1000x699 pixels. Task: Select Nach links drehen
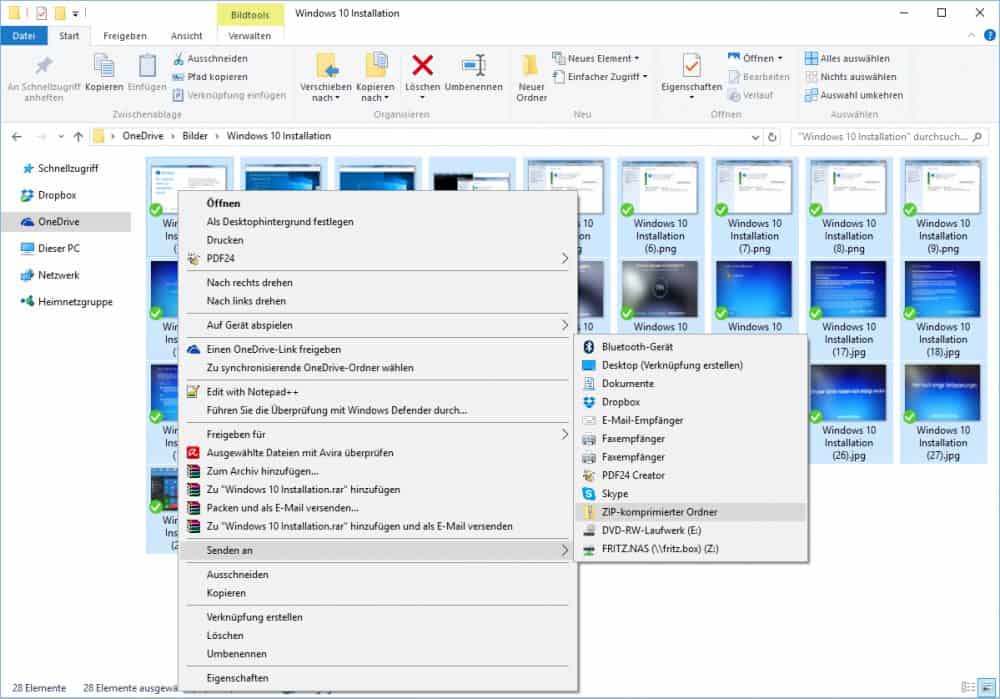[378, 301]
